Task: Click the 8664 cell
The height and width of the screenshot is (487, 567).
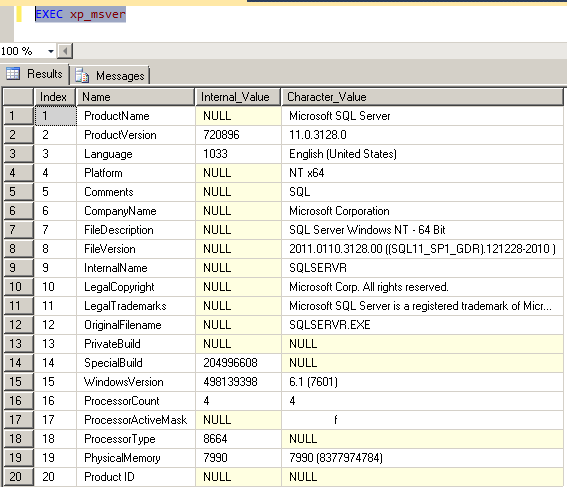Action: point(238,439)
